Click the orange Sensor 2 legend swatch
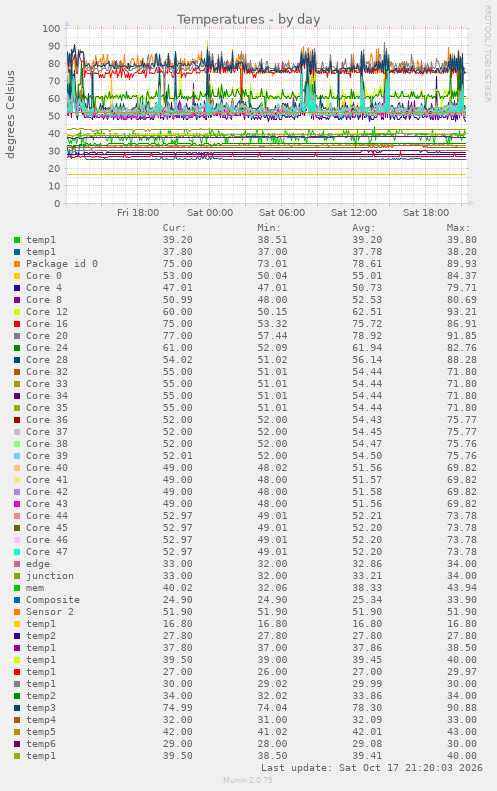This screenshot has height=791, width=497. [17, 612]
